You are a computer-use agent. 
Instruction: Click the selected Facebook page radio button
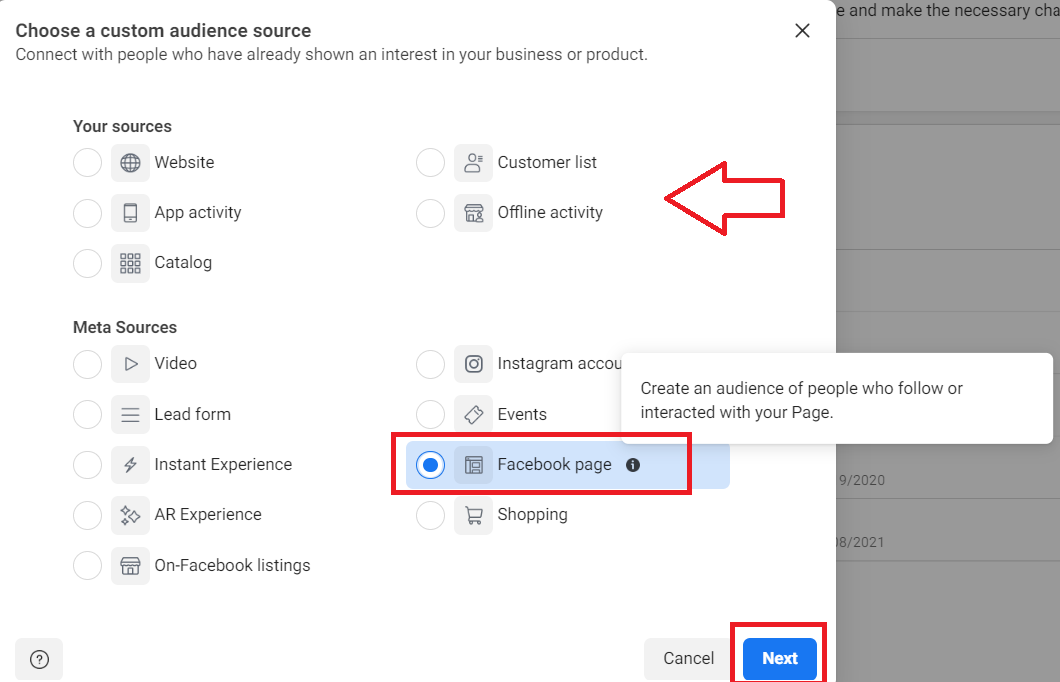pyautogui.click(x=430, y=464)
